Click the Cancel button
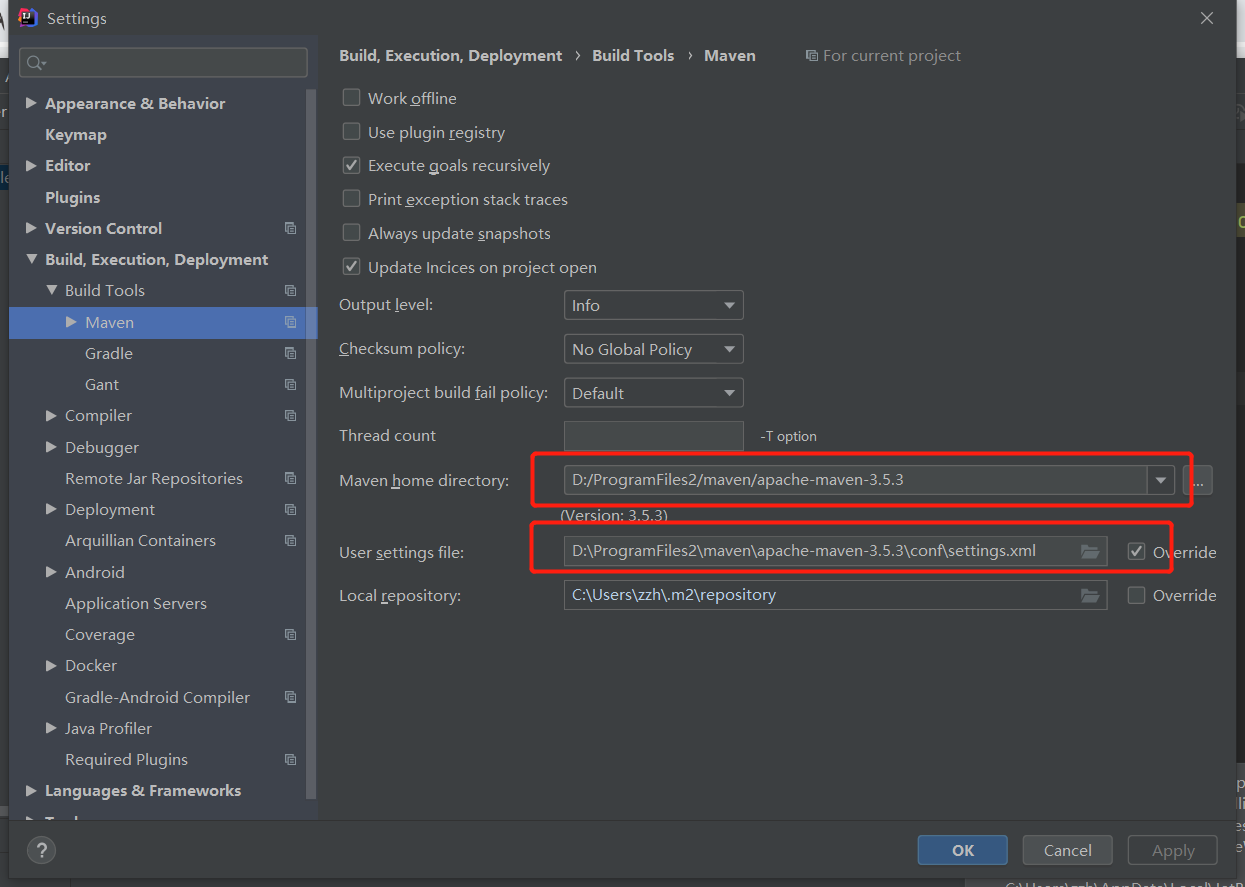The width and height of the screenshot is (1245, 887). (1068, 850)
